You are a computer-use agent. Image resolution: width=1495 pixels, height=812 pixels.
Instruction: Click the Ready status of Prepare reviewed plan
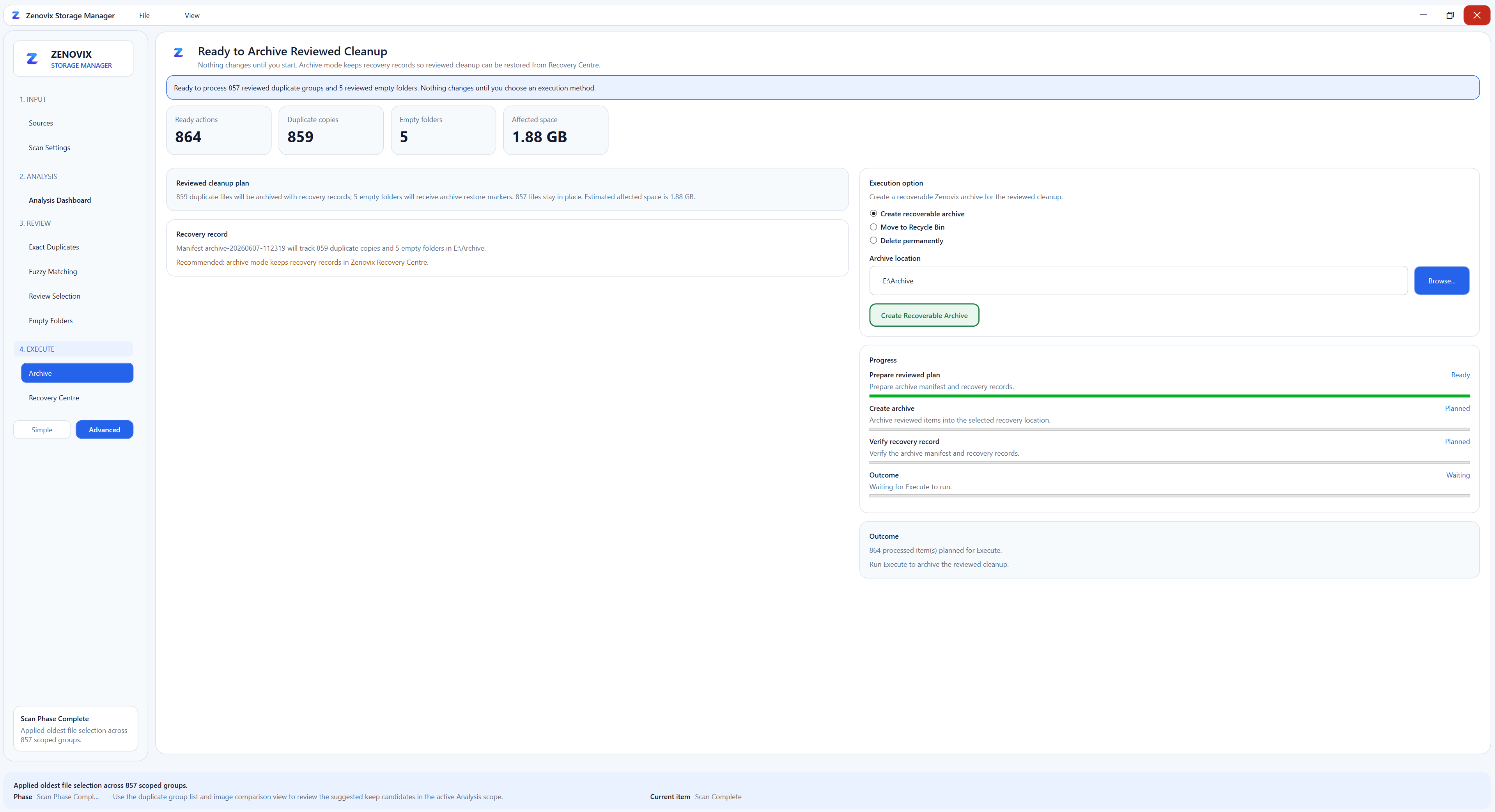[x=1460, y=375]
